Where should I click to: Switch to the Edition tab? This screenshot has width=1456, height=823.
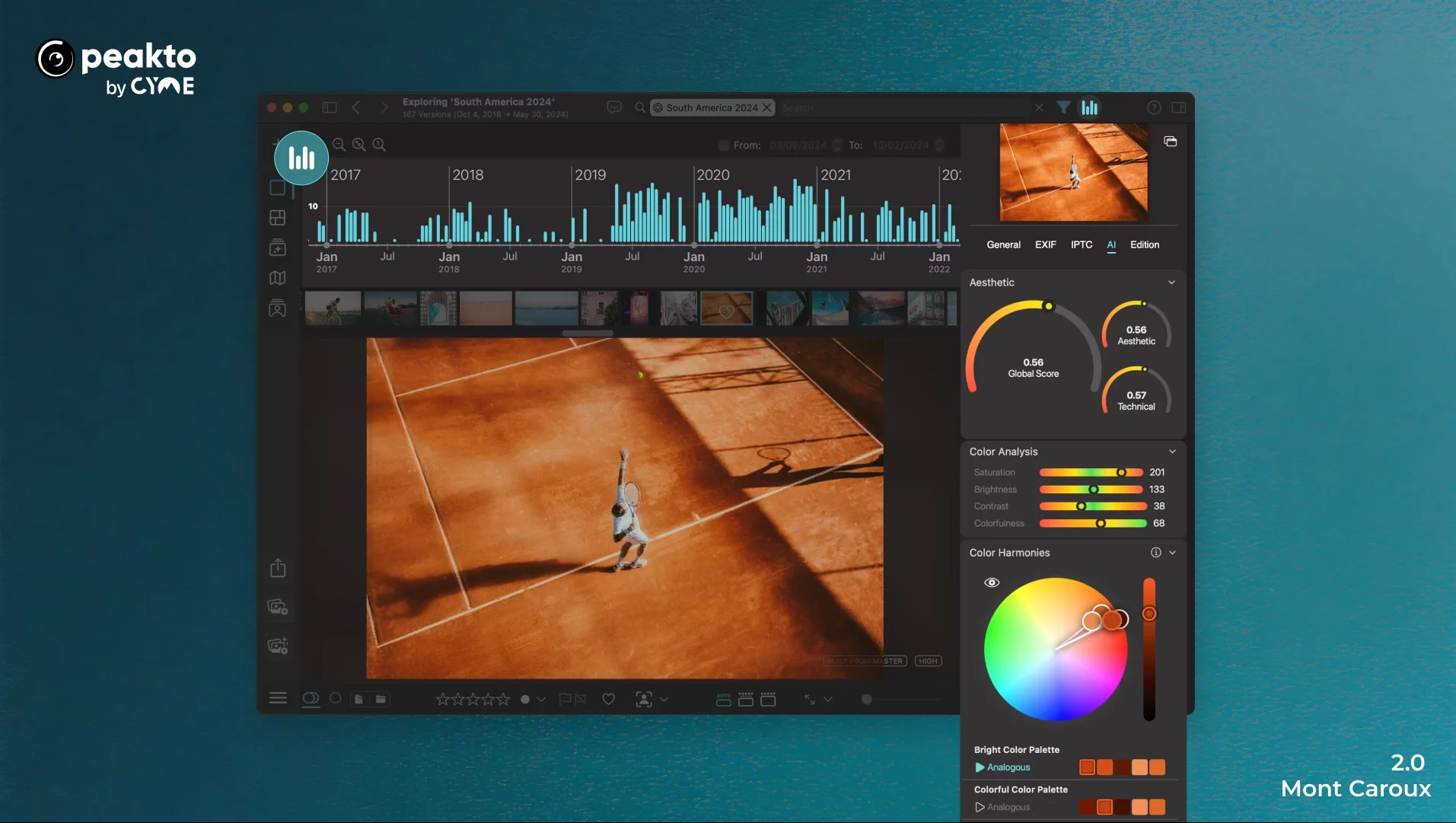pos(1144,244)
